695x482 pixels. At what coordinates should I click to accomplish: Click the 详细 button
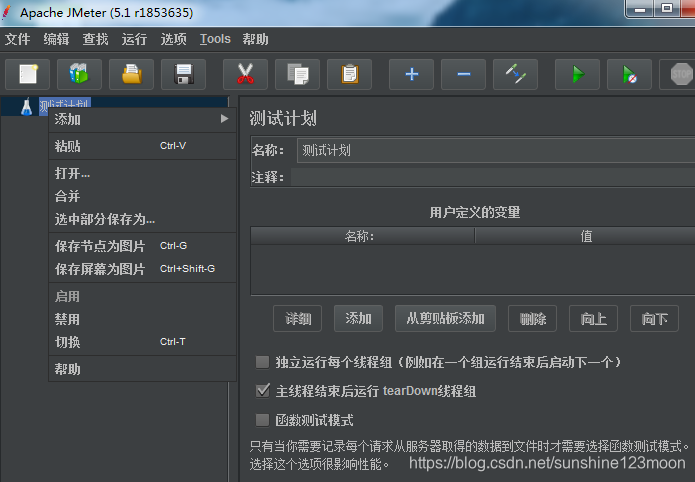tap(297, 318)
